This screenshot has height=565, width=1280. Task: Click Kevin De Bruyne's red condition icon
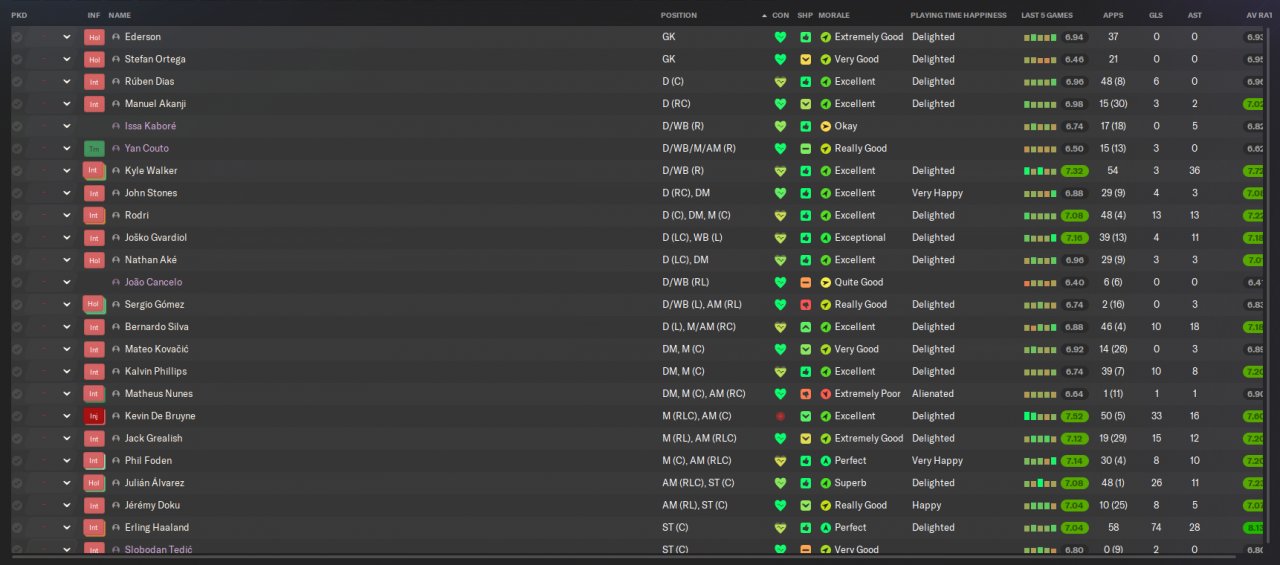780,416
